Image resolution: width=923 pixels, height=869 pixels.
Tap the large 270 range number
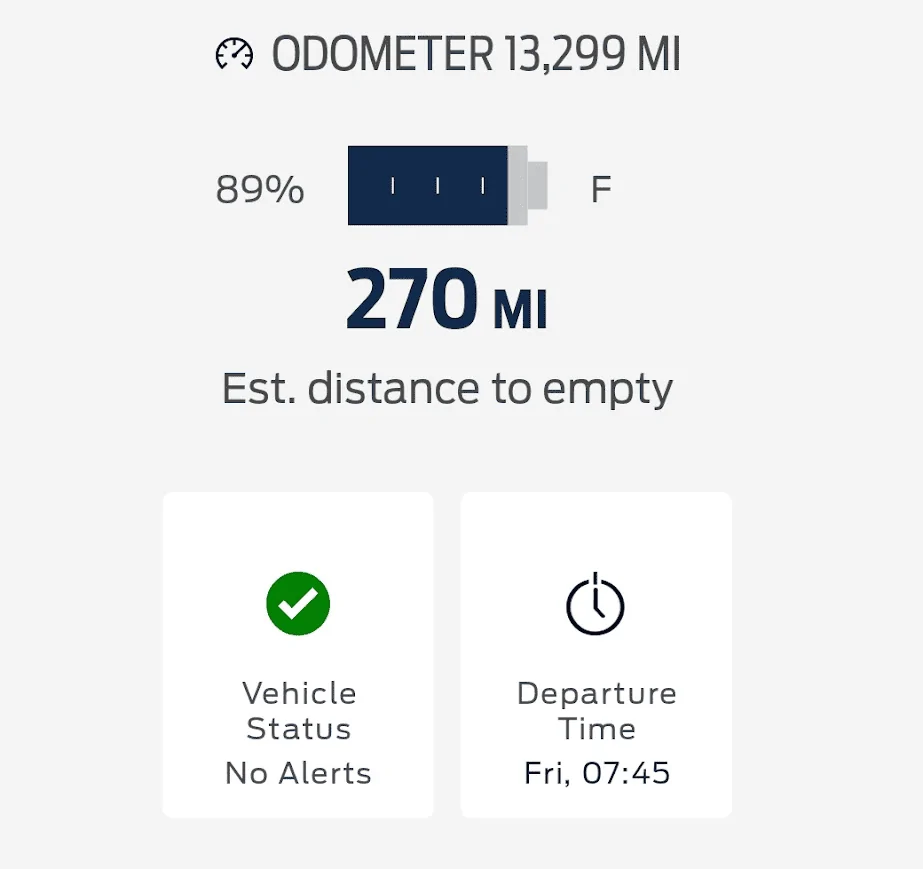point(411,300)
